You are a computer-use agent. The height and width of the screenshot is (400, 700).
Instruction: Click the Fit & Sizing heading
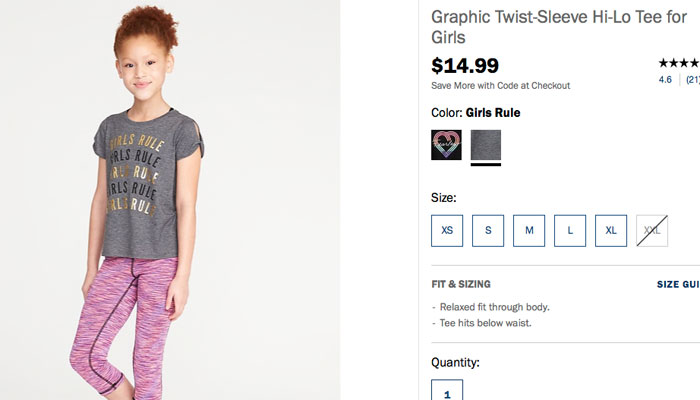coord(461,285)
